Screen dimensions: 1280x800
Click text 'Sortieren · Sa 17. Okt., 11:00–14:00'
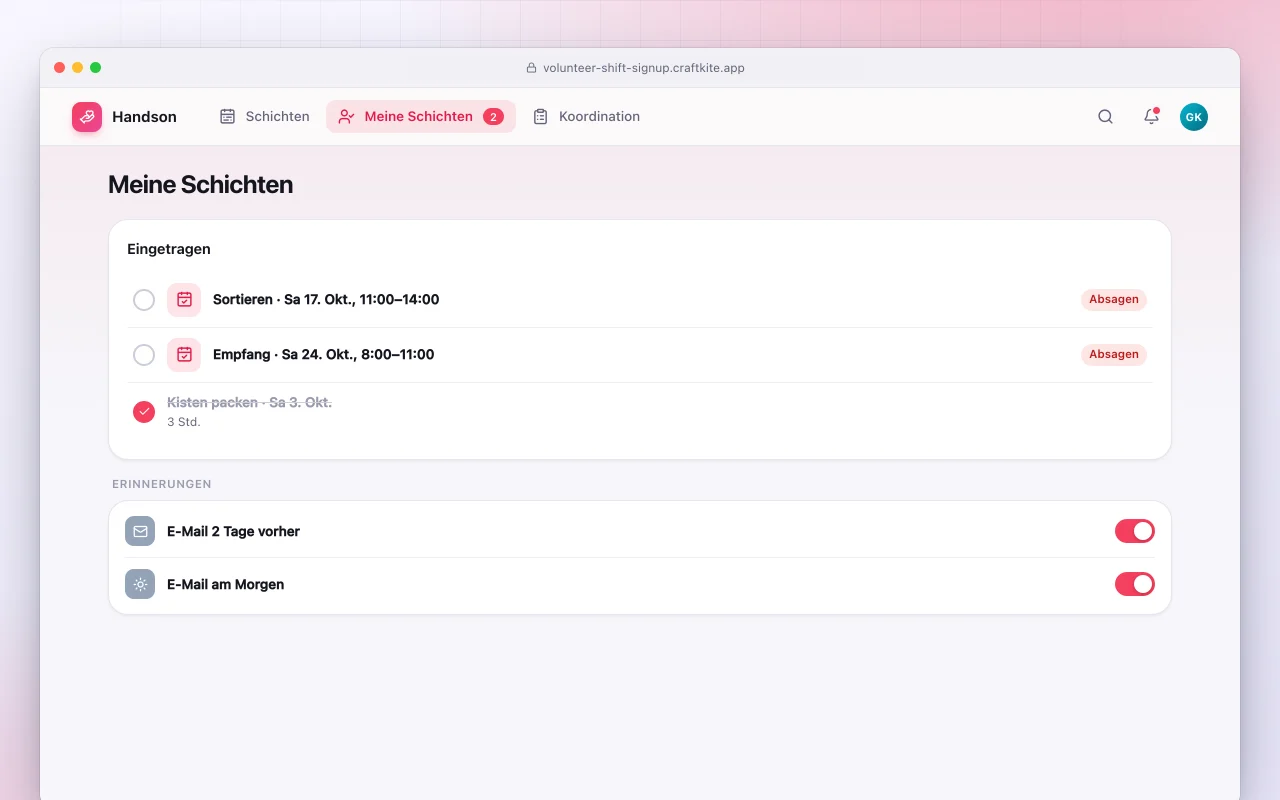pyautogui.click(x=326, y=299)
